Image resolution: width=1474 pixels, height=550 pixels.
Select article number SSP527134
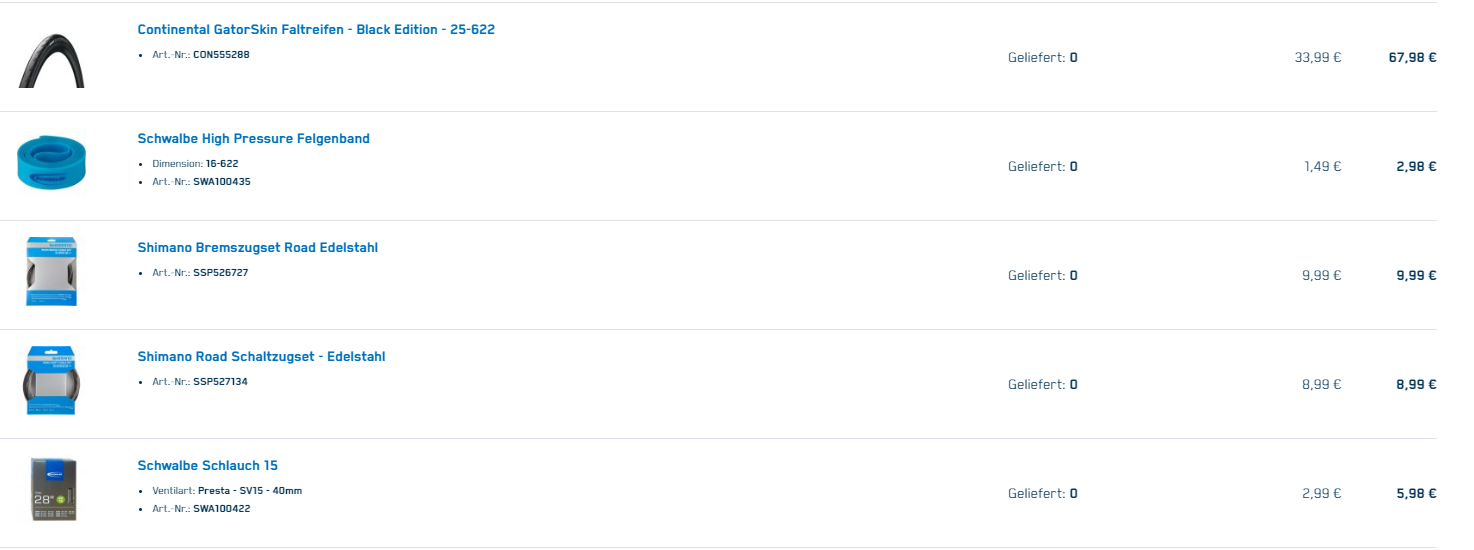220,382
